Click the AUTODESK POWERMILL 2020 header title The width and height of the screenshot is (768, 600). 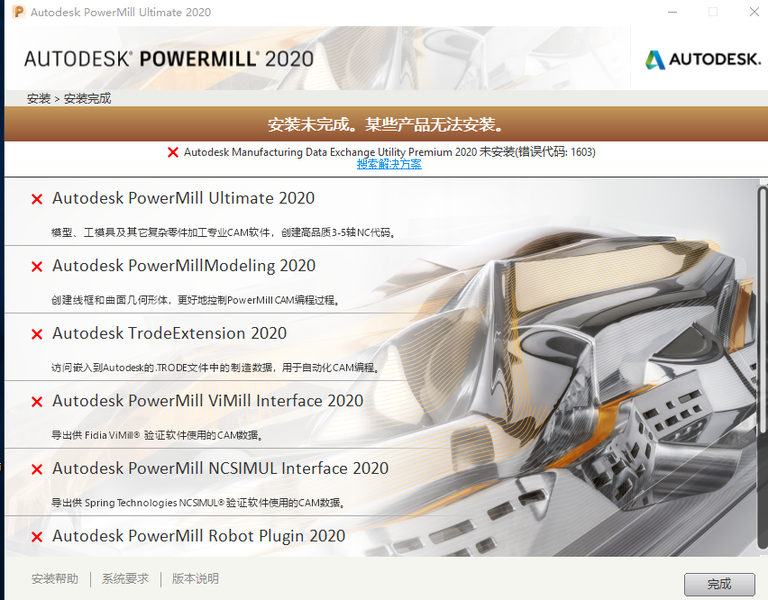click(169, 59)
